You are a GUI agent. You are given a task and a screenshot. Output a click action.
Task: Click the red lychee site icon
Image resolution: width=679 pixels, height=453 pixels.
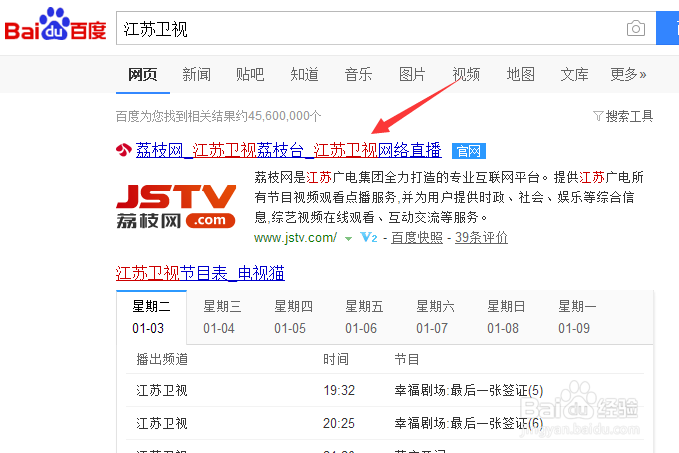click(x=124, y=150)
